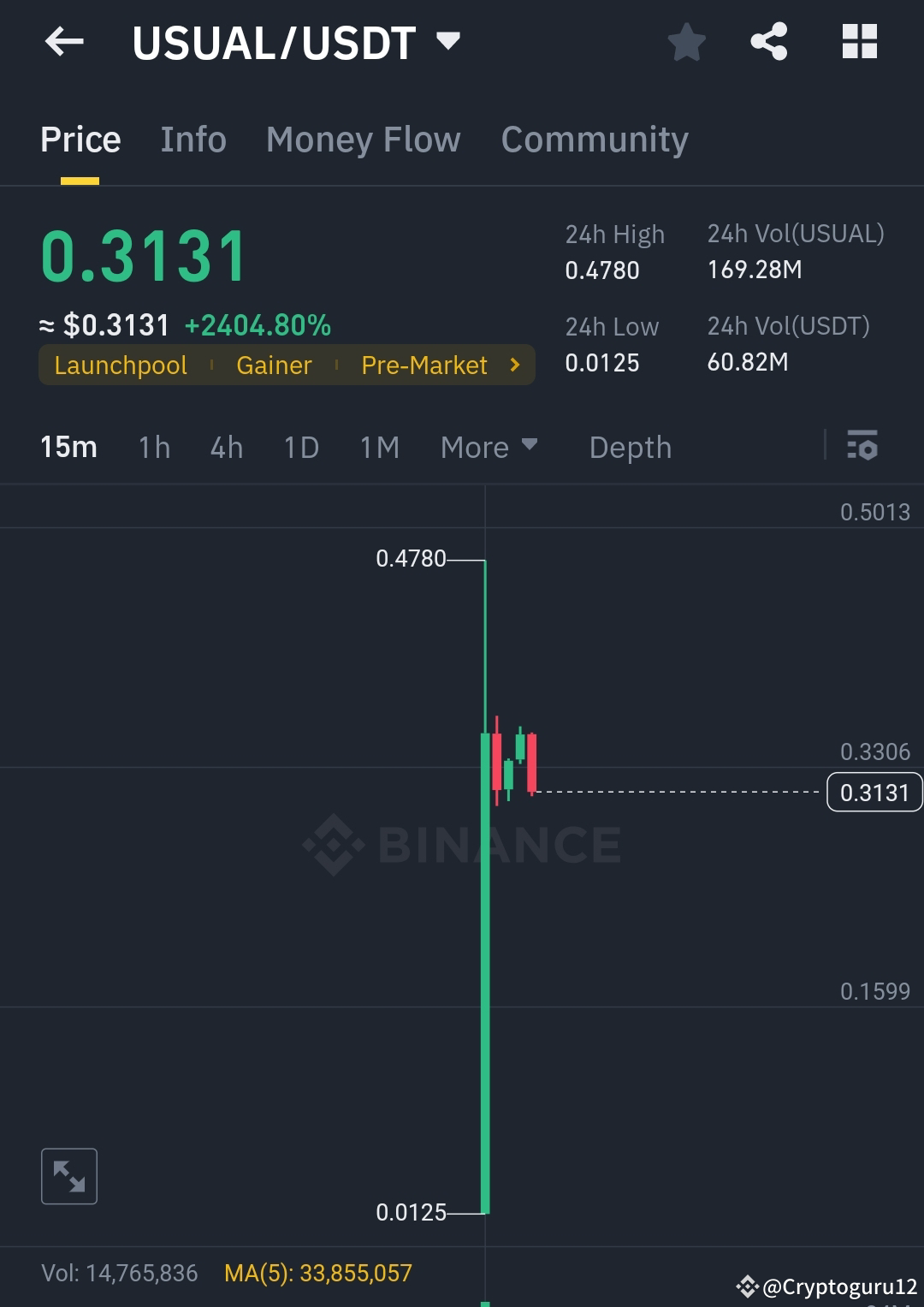The image size is (924, 1307).
Task: Open the share options icon
Action: click(x=767, y=40)
